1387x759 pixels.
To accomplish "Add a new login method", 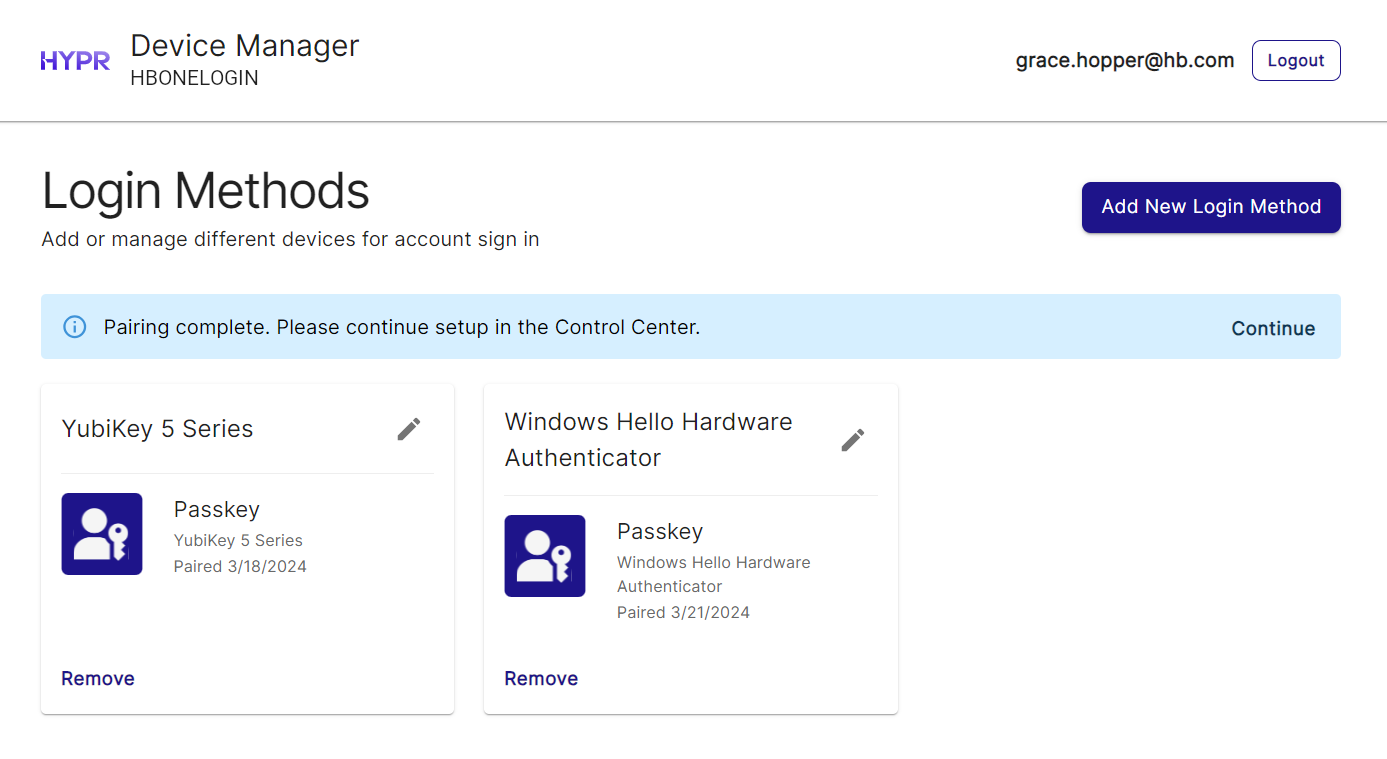I will click(1211, 207).
